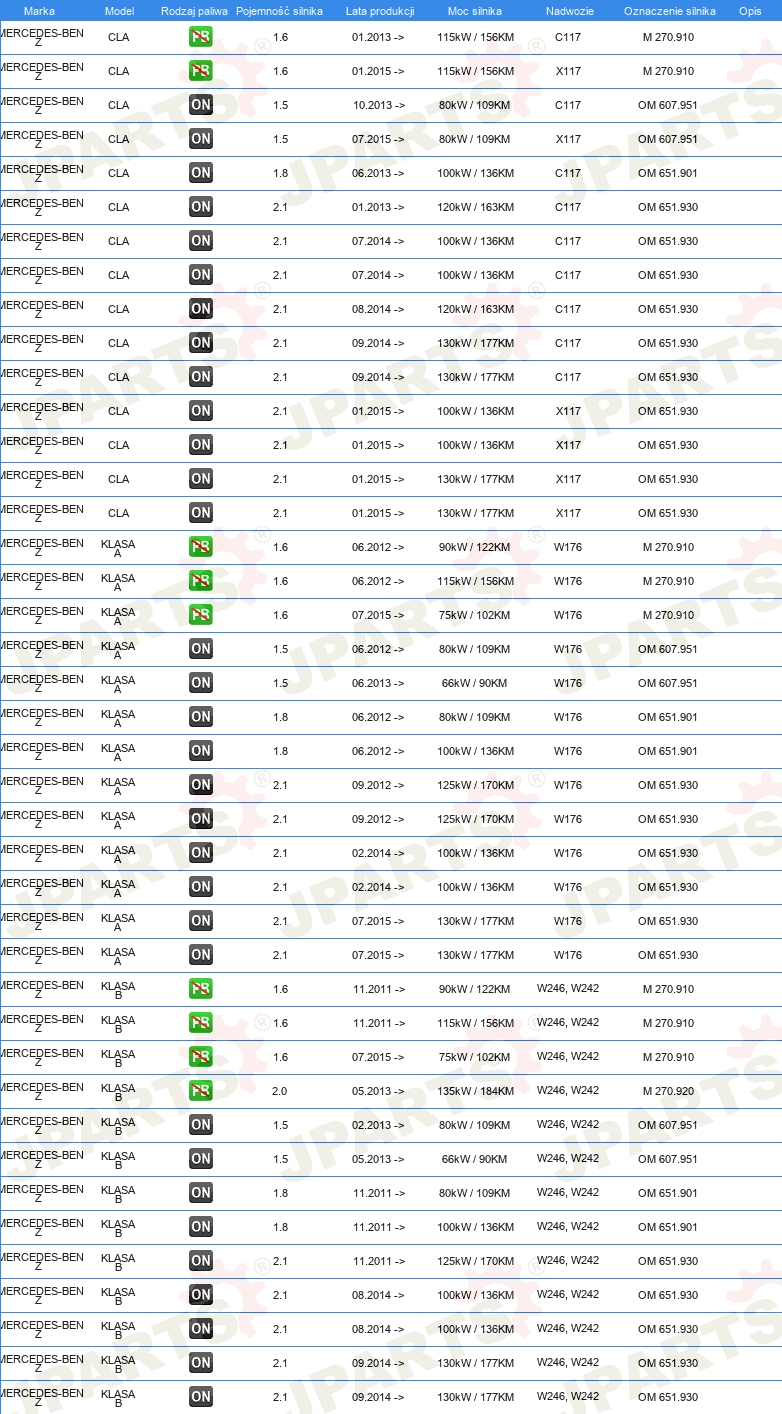Click ON icon in Klasa B 125kW / 170KM row

point(201,1261)
